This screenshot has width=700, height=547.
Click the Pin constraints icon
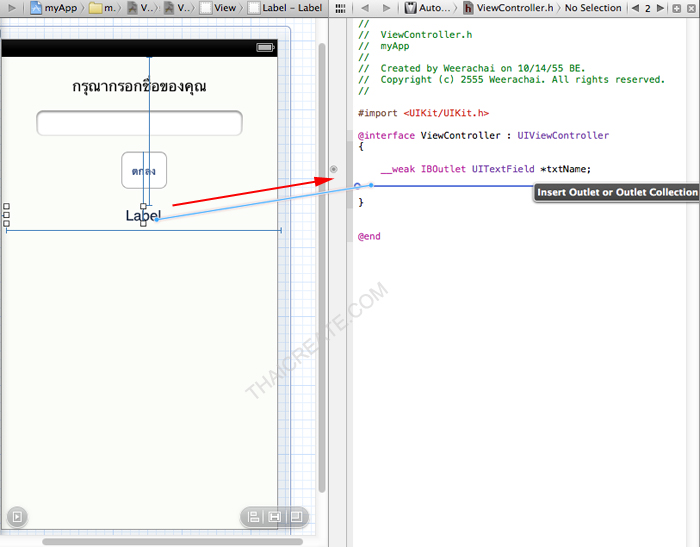point(275,517)
